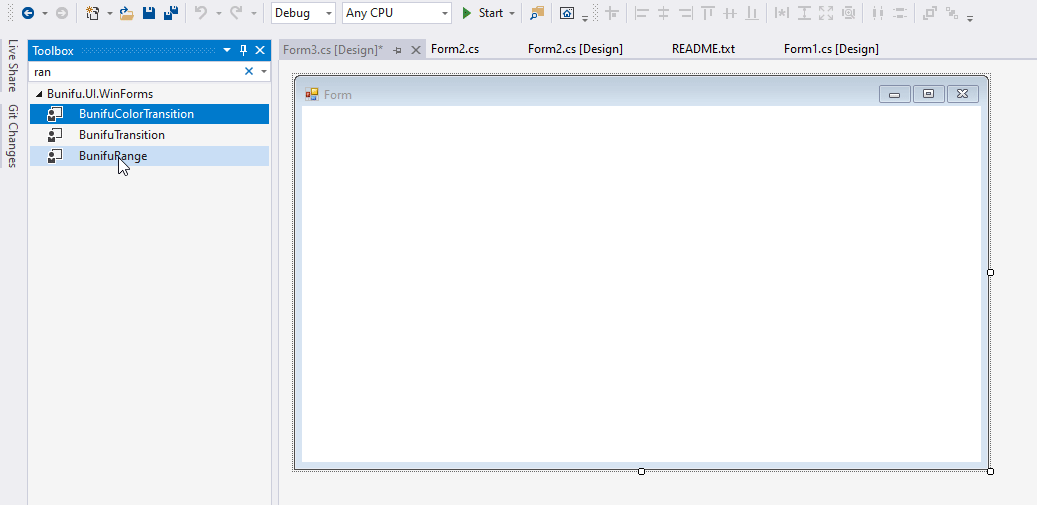
Task: Click the Redo arrow icon
Action: click(236, 13)
